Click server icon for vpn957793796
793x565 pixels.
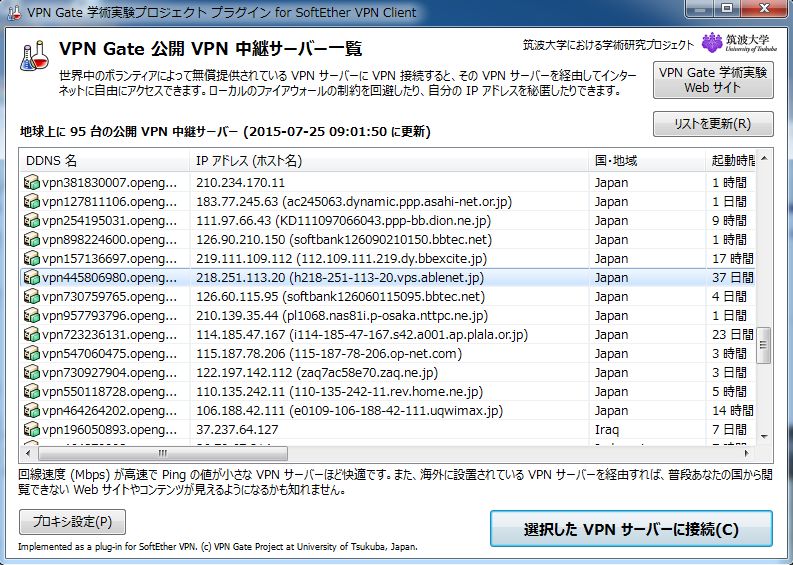tap(32, 316)
